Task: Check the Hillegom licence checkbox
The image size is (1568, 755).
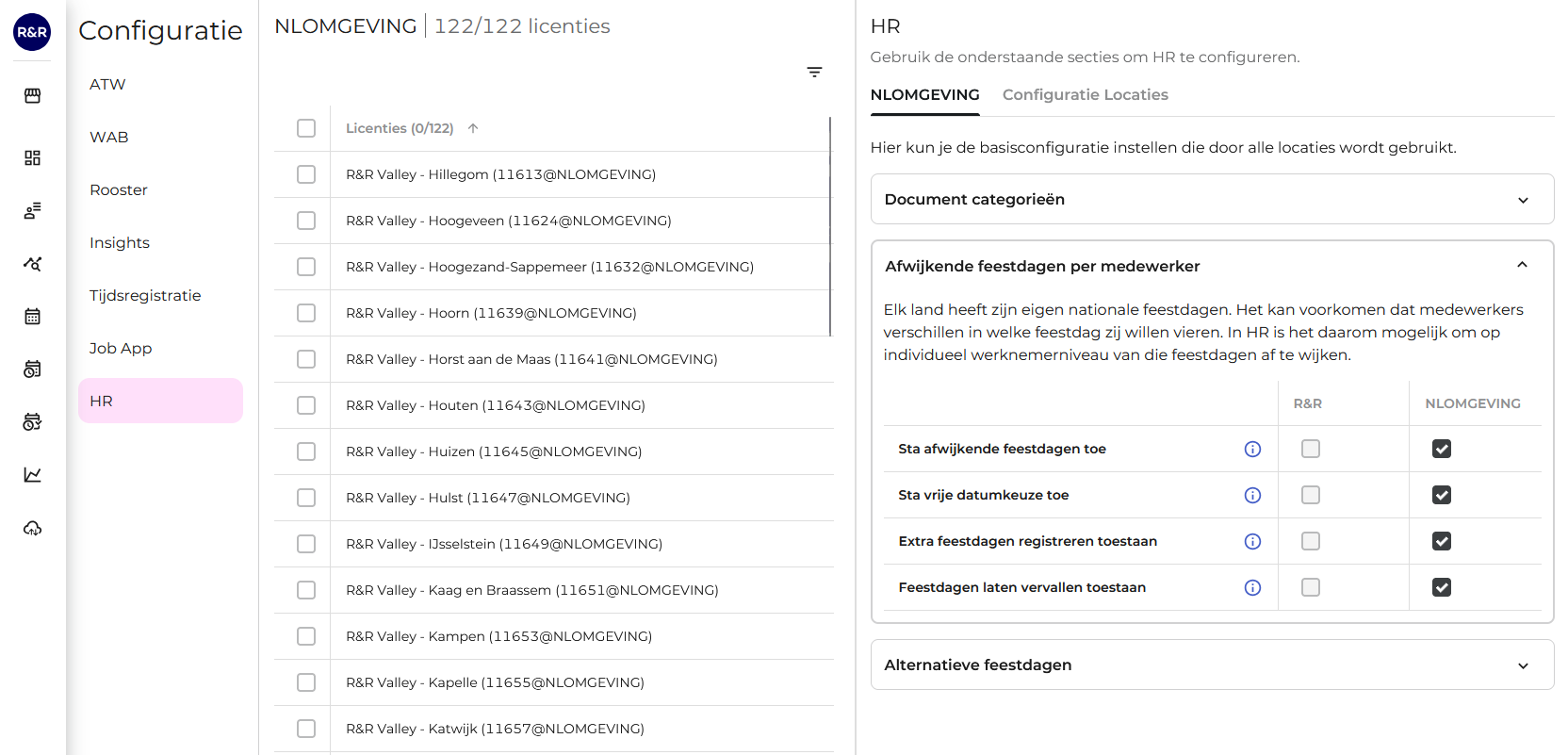Action: 306,174
